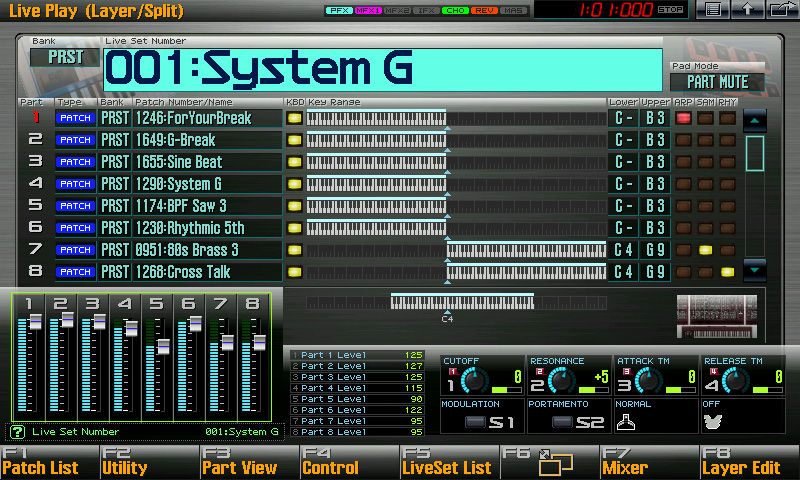Click the up arrow icon in top bar
Screen dimensions: 800x480
[x=747, y=9]
